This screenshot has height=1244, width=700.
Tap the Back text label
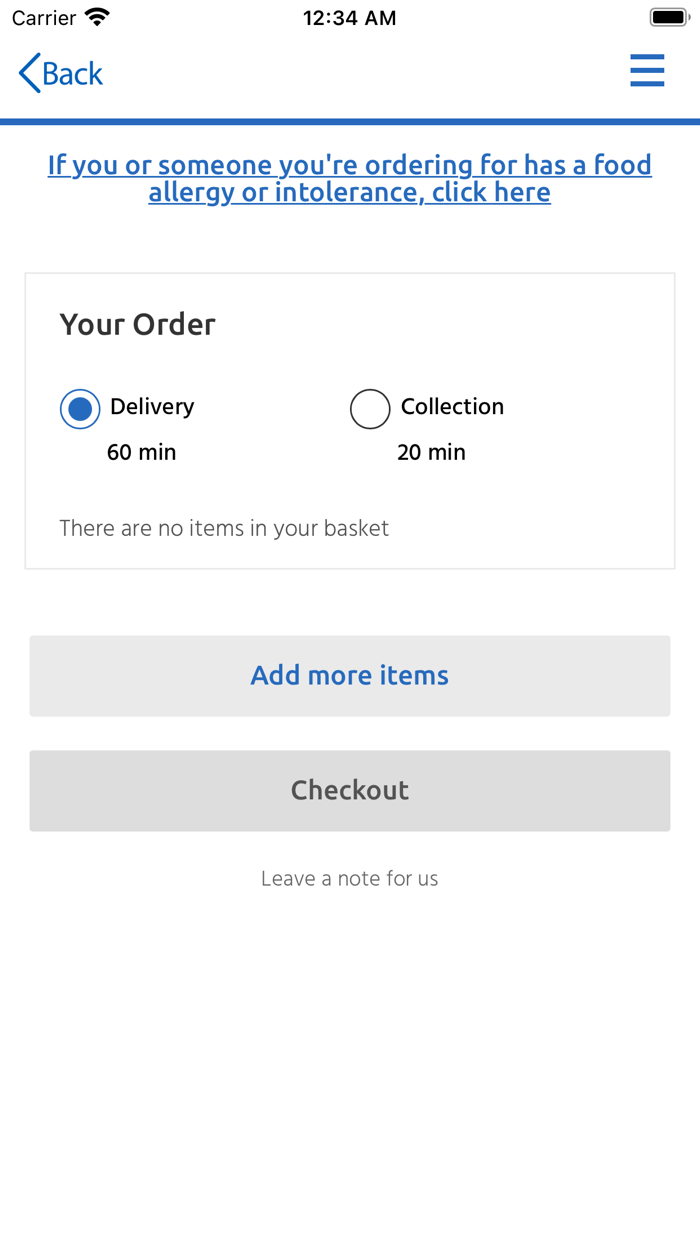click(73, 74)
